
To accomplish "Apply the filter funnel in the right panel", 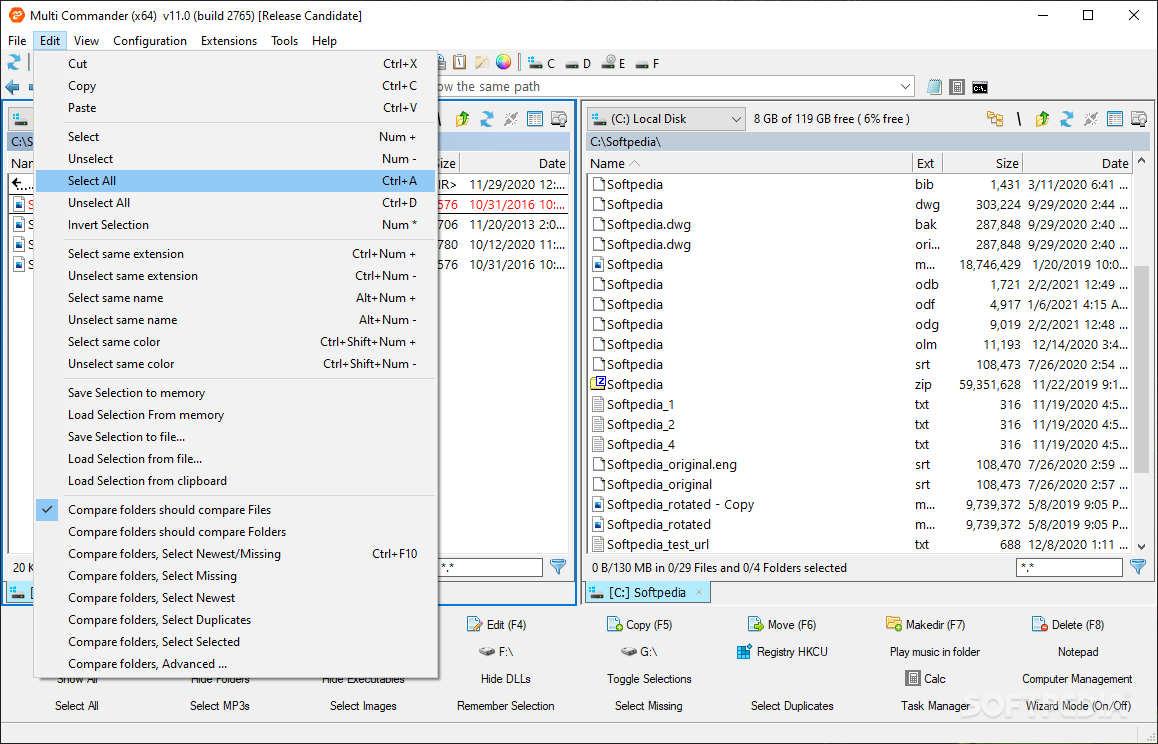I will coord(1138,567).
